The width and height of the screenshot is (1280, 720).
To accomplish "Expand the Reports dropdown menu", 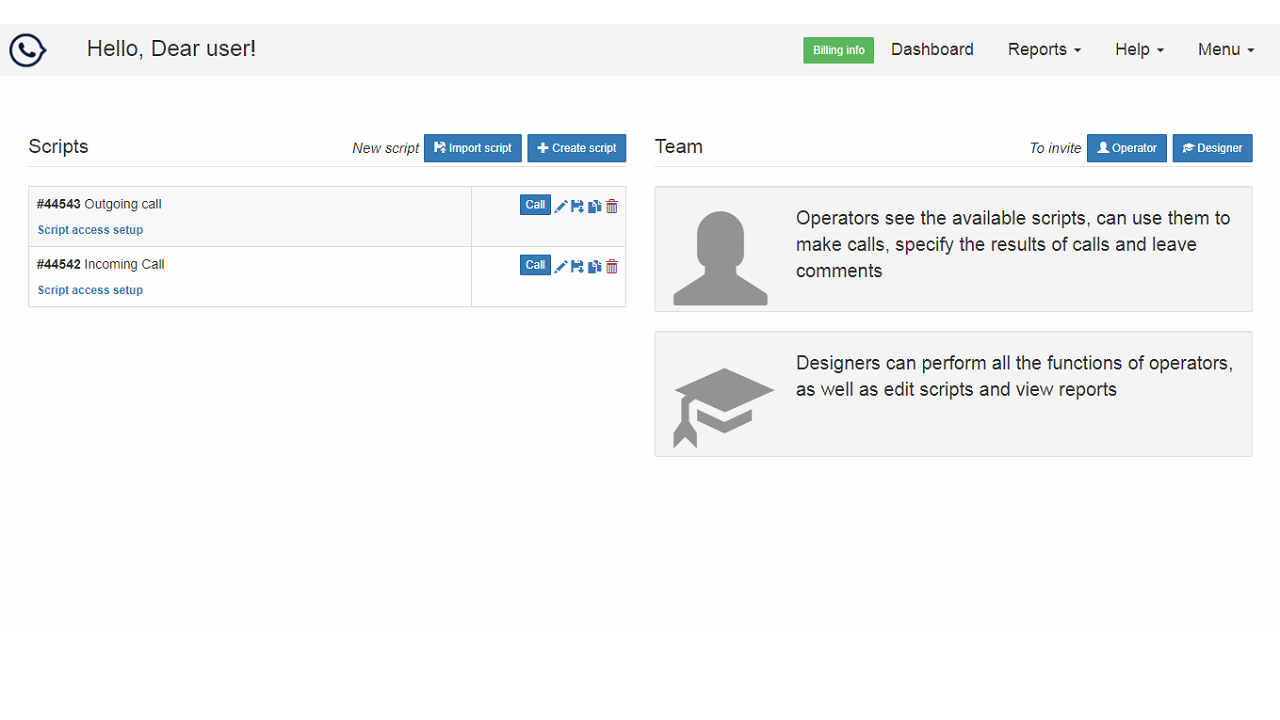I will pos(1044,50).
